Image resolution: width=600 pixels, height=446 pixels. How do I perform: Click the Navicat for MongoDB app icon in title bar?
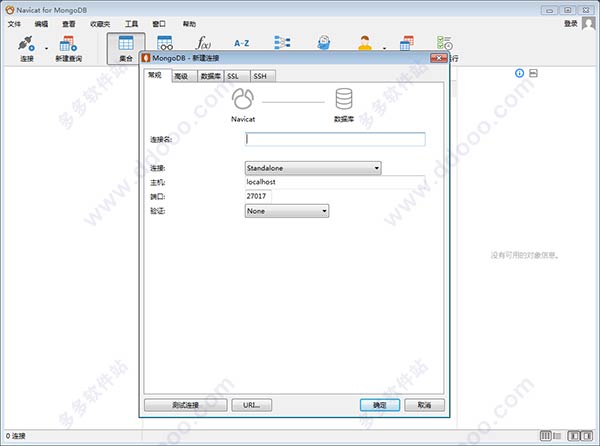10,10
